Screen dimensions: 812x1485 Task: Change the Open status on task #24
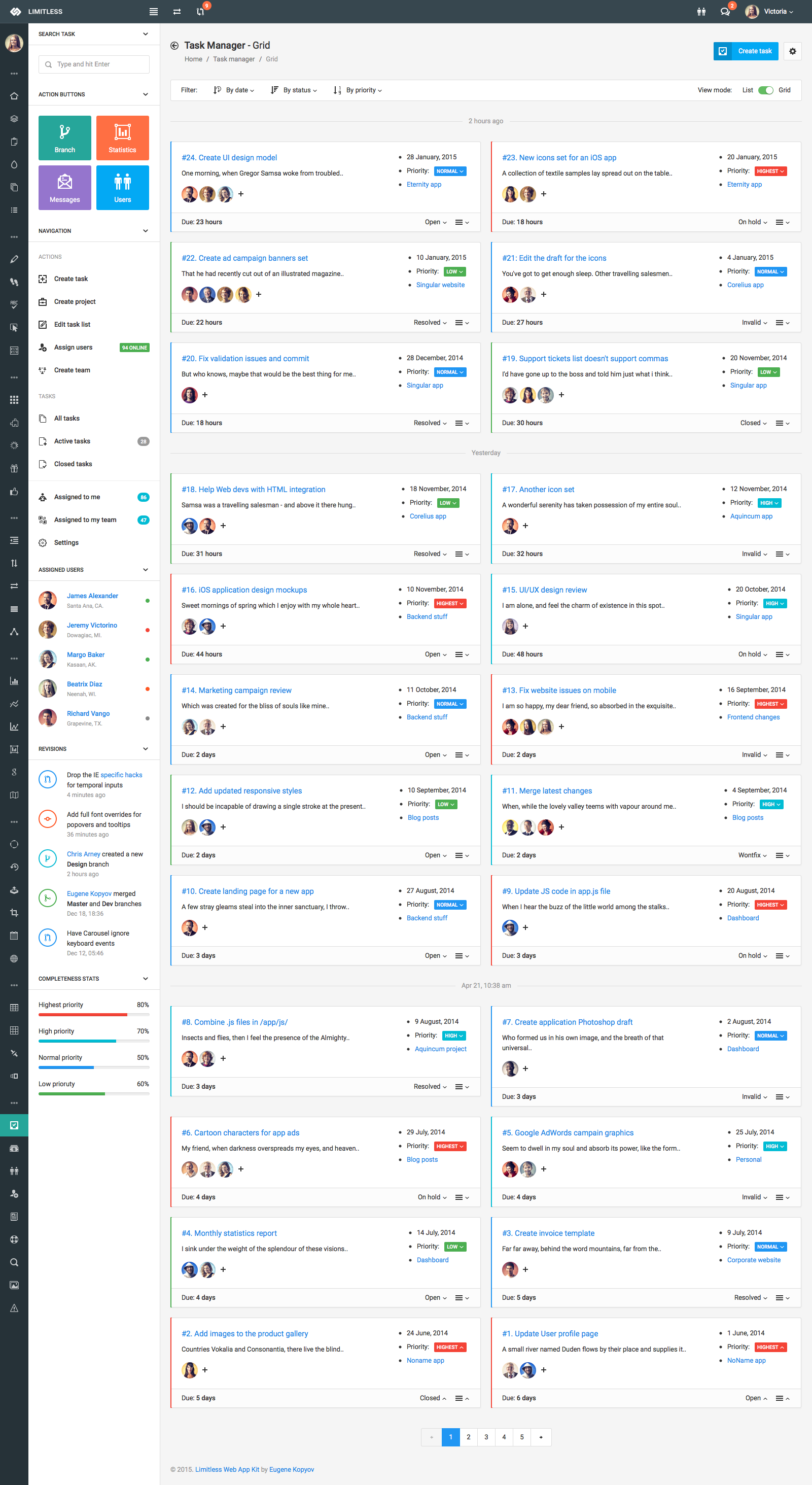click(x=436, y=223)
